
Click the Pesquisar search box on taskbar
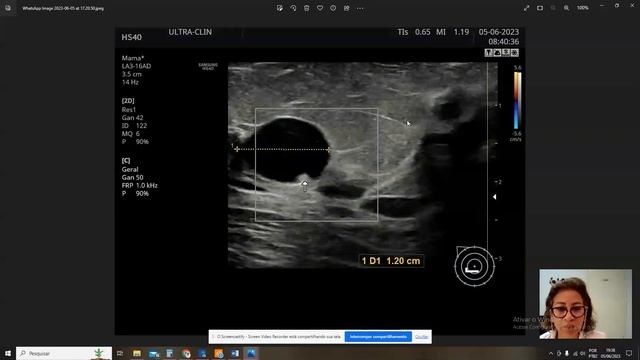coord(64,353)
